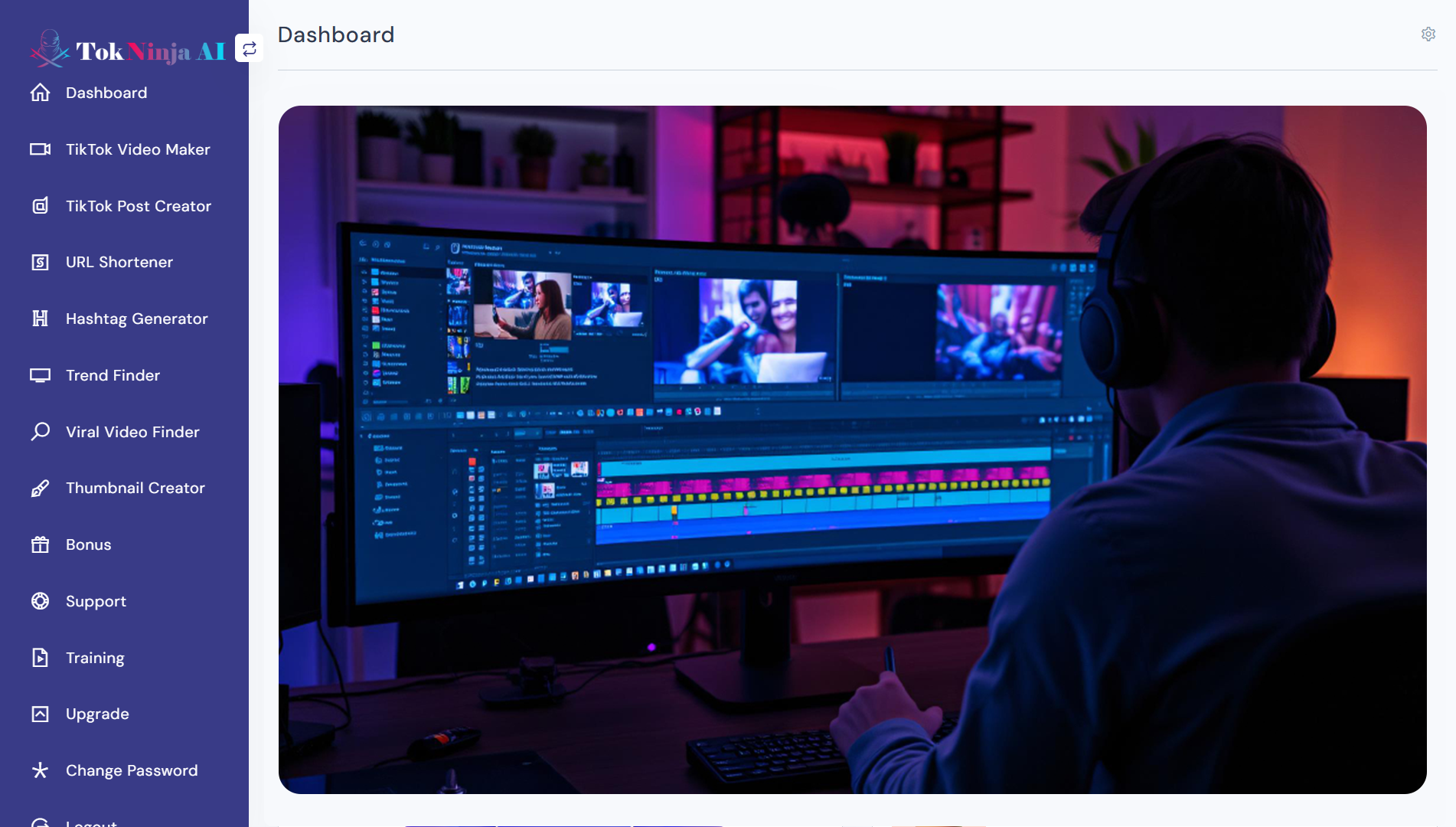This screenshot has width=1456, height=827.
Task: Click the Hashtag Generator icon
Action: tap(40, 319)
